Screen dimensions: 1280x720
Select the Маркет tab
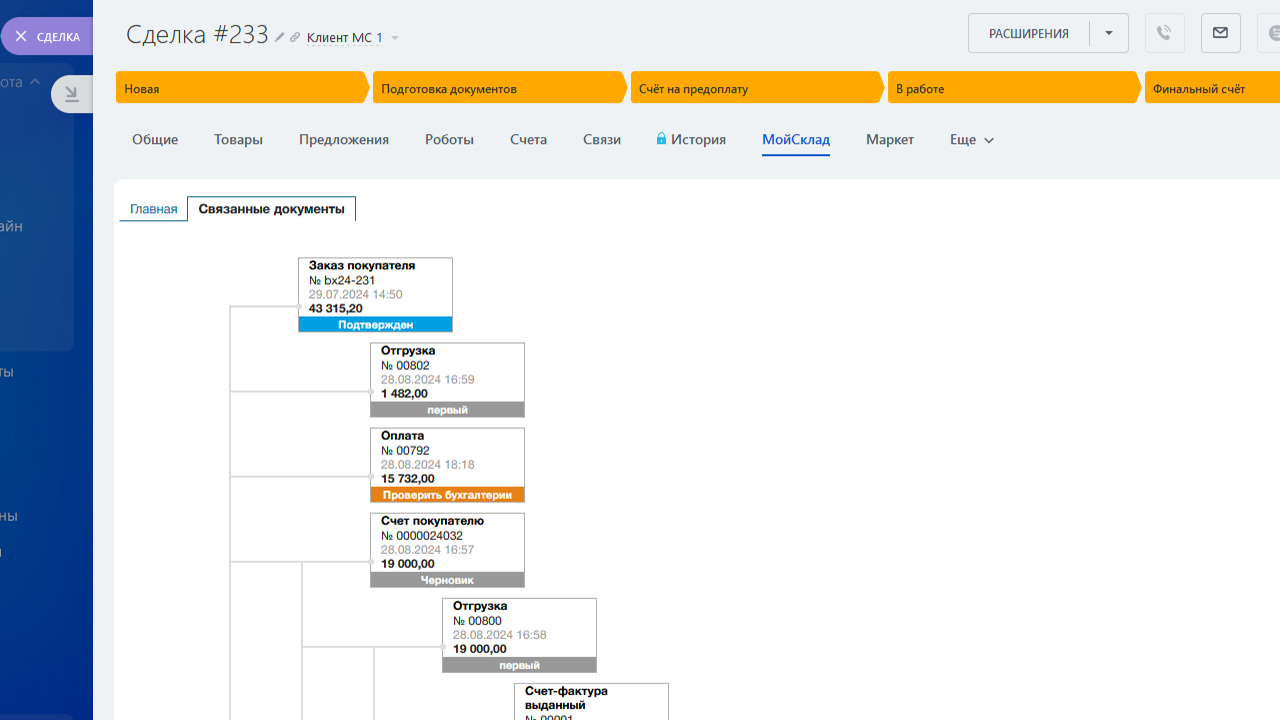[x=890, y=140]
